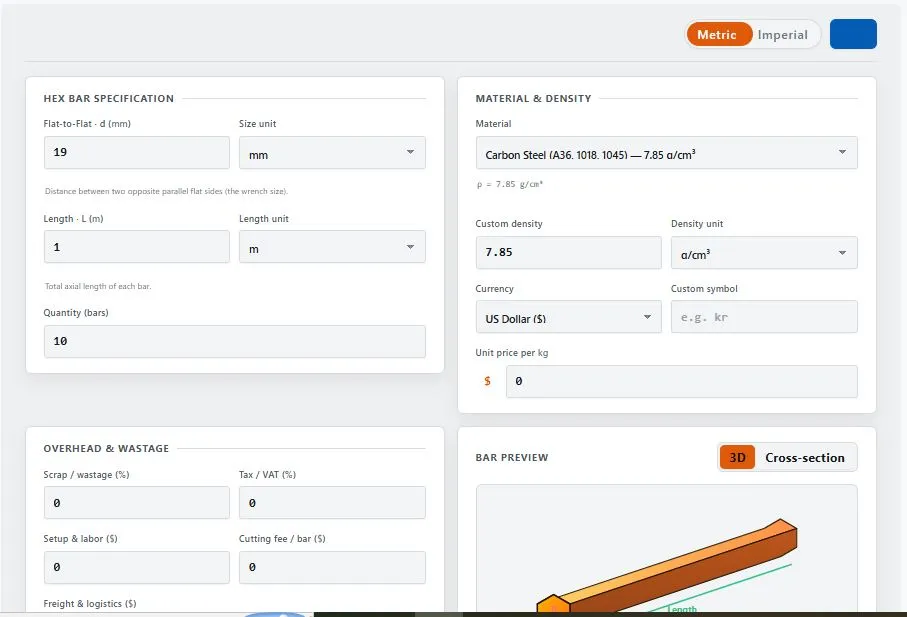Viewport: 907px width, 617px height.
Task: Select the Cross-section preview tab
Action: tap(805, 457)
